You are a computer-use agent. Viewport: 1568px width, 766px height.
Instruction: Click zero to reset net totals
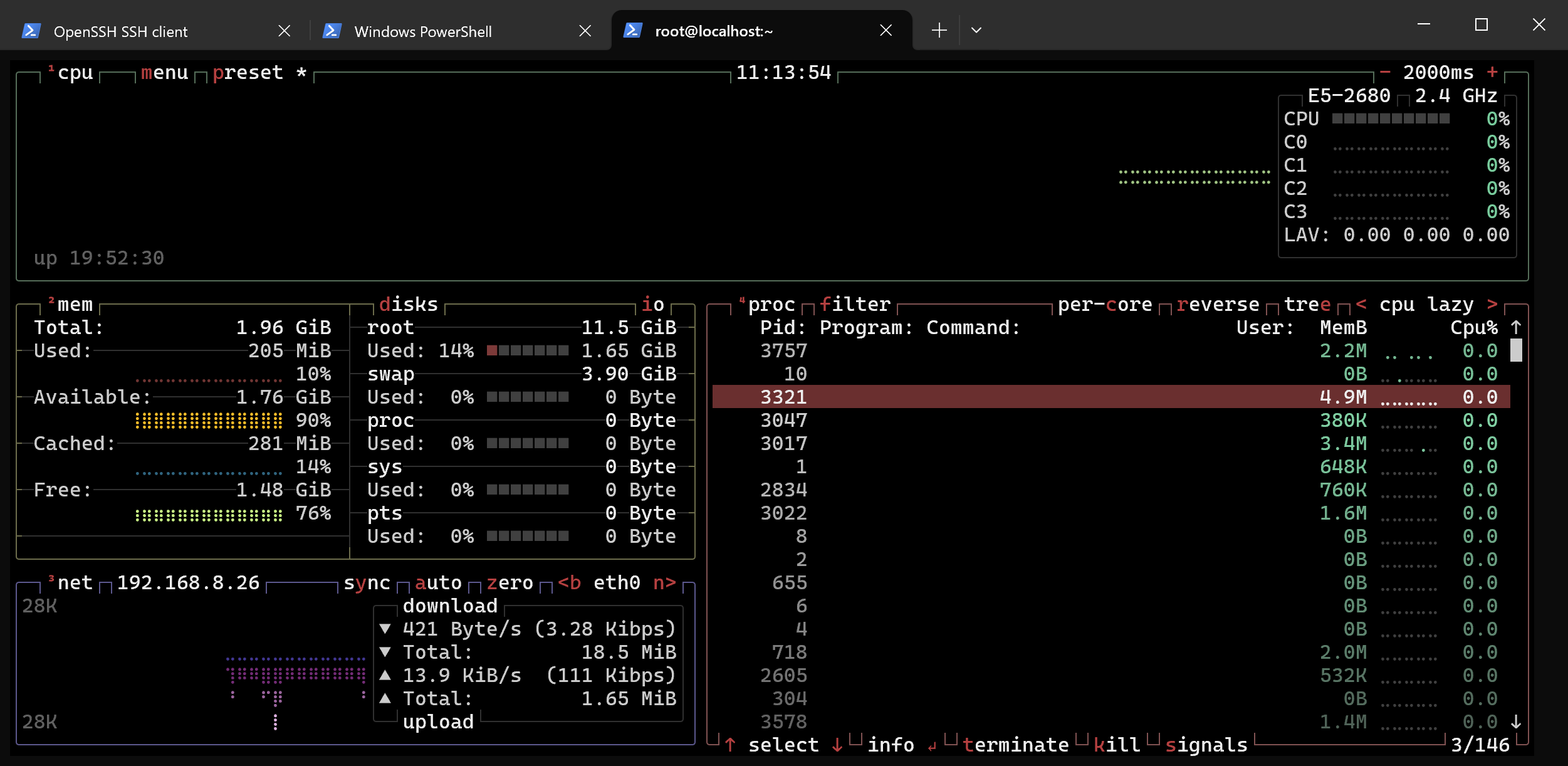(510, 583)
